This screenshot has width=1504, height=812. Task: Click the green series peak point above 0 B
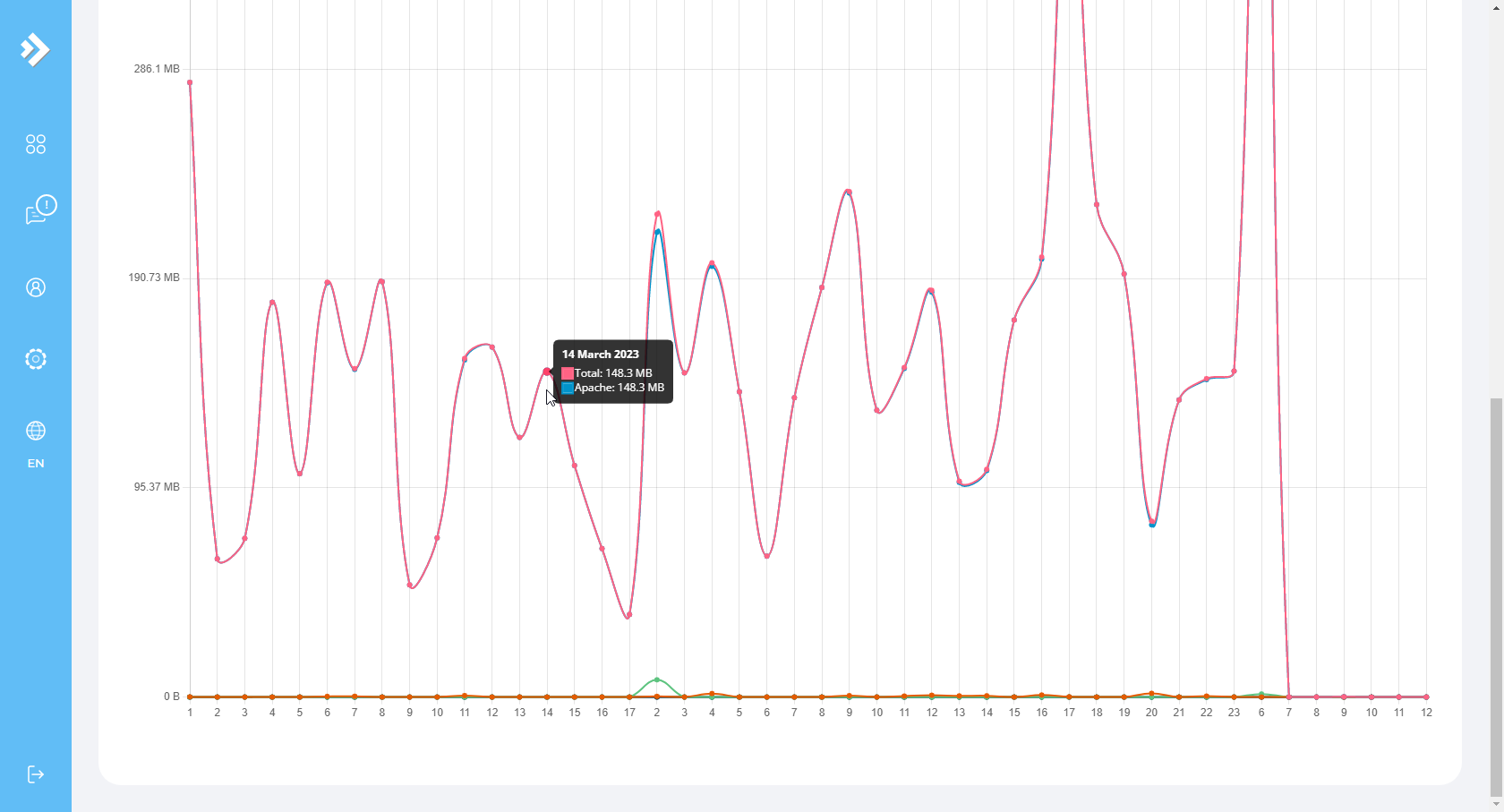coord(657,680)
